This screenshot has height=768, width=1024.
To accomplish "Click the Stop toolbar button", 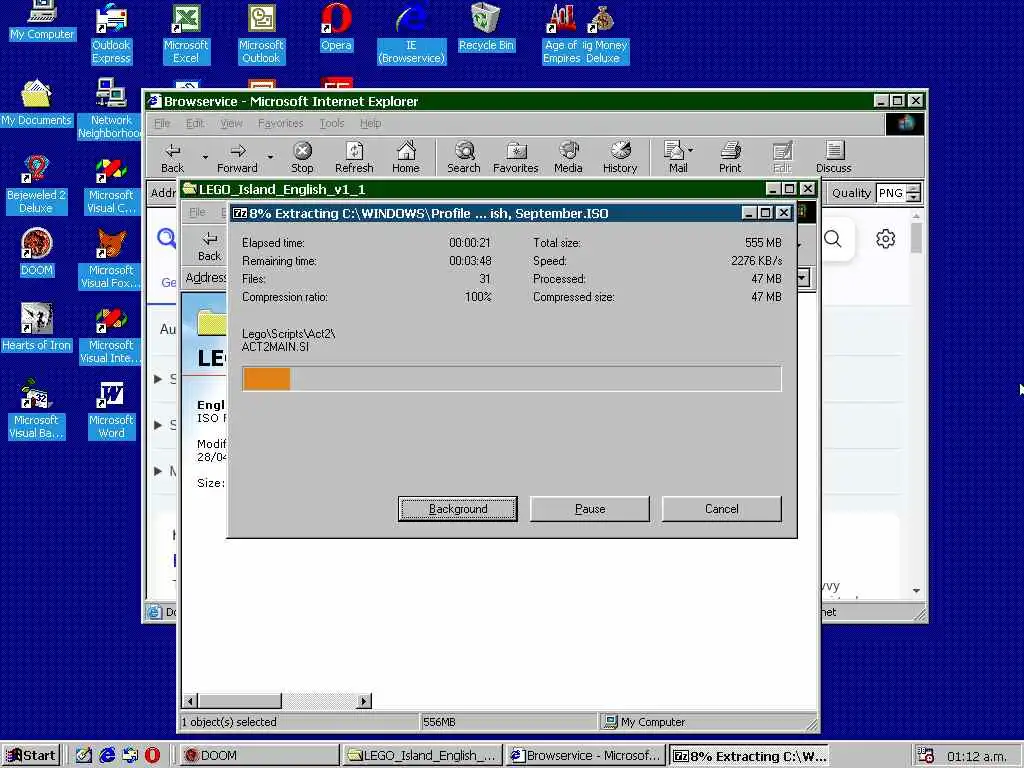I will pos(302,158).
